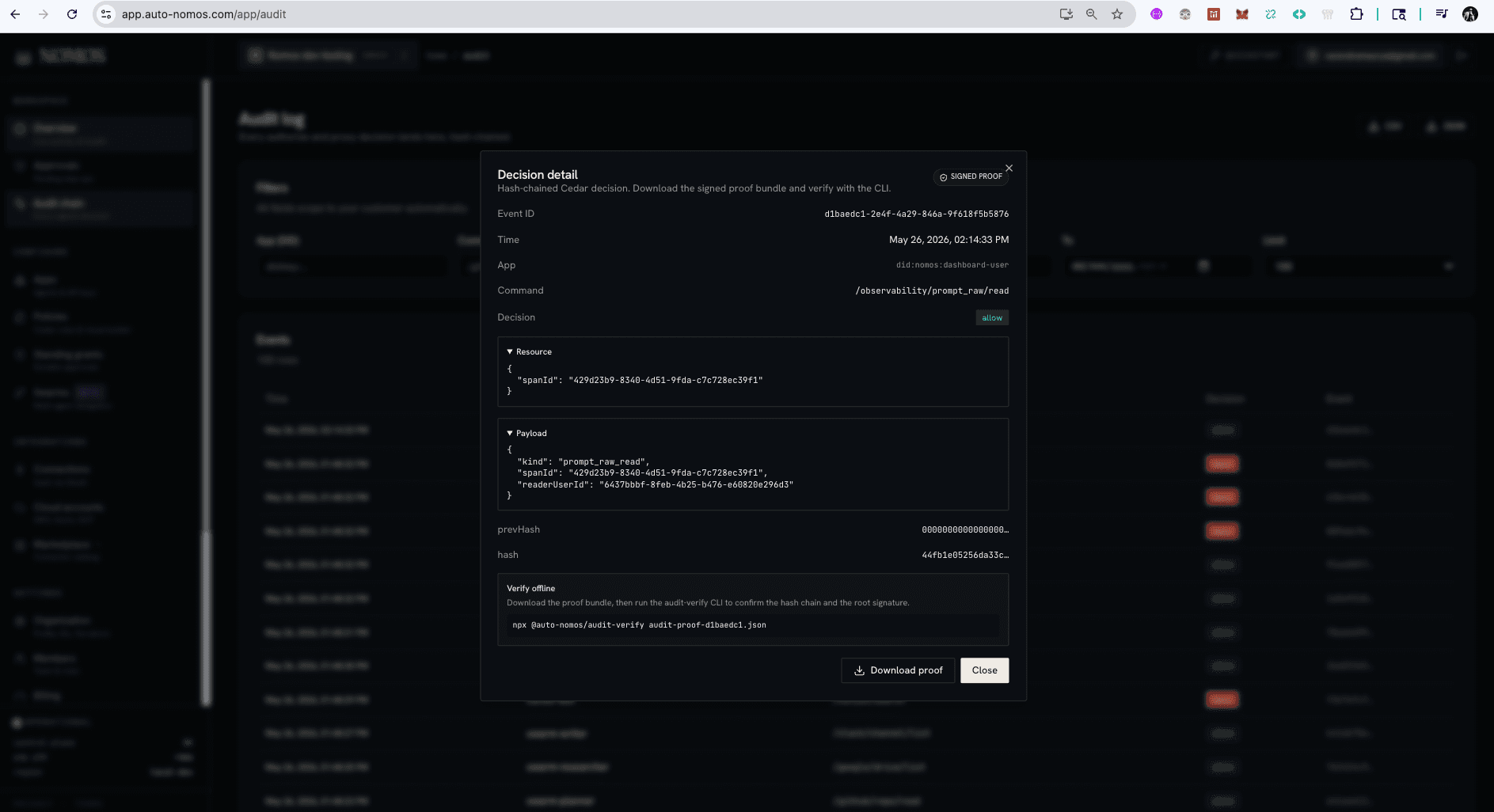Click the "kind": "prompt_raw_read" line
This screenshot has height=812, width=1494.
pyautogui.click(x=583, y=461)
